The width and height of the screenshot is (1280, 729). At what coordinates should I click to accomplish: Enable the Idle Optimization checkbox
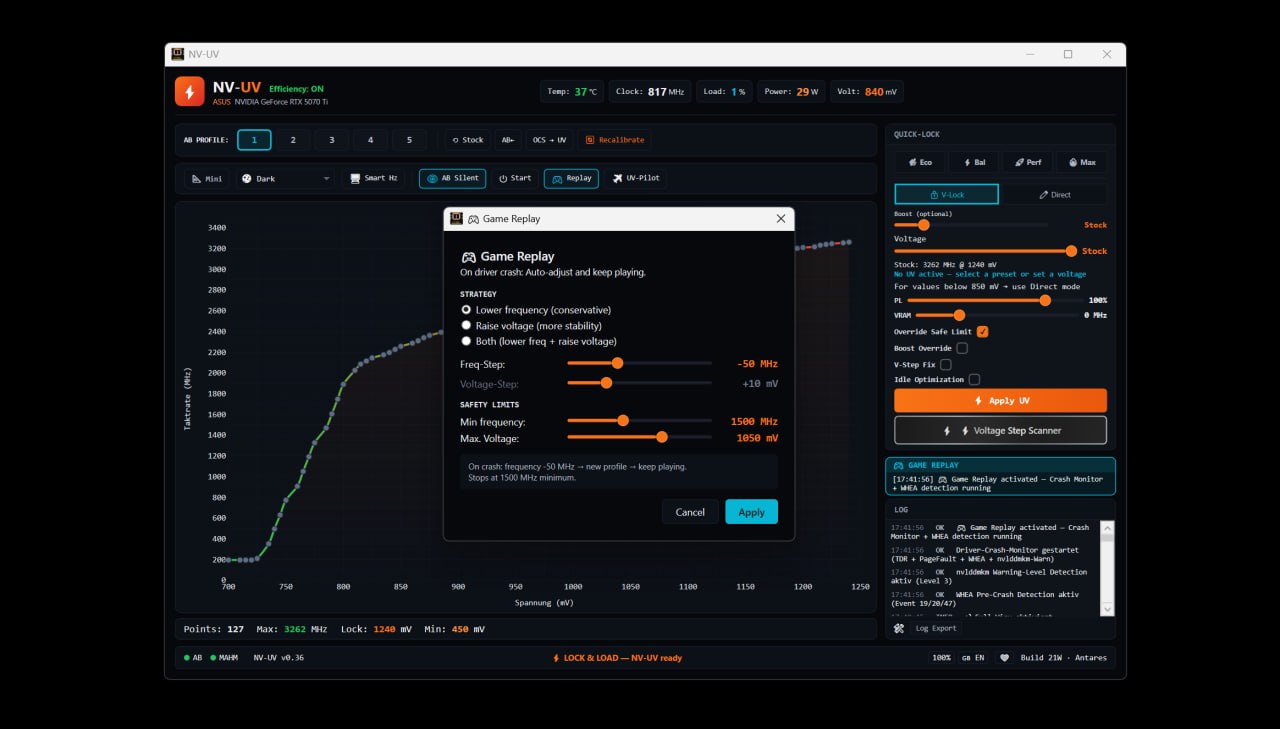click(x=974, y=380)
